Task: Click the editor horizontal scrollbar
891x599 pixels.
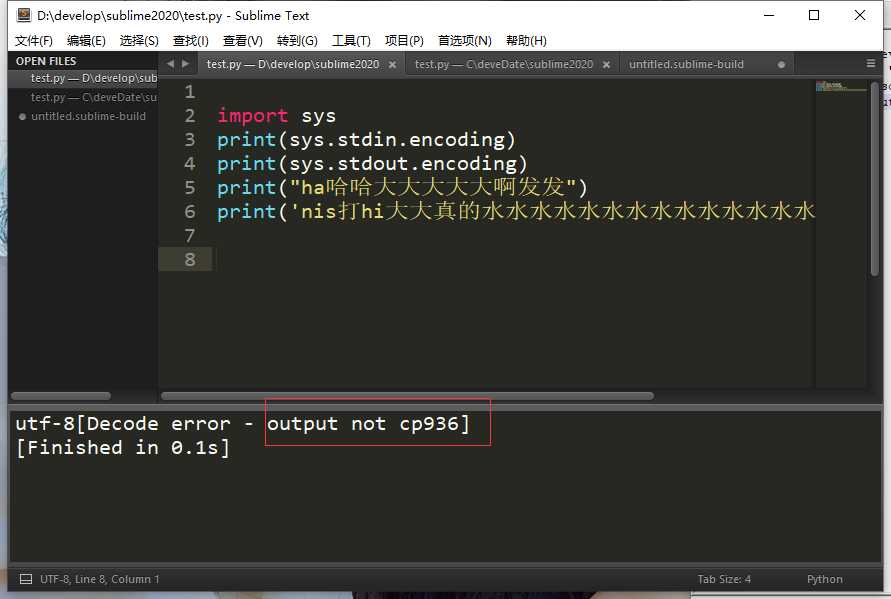Action: click(407, 396)
